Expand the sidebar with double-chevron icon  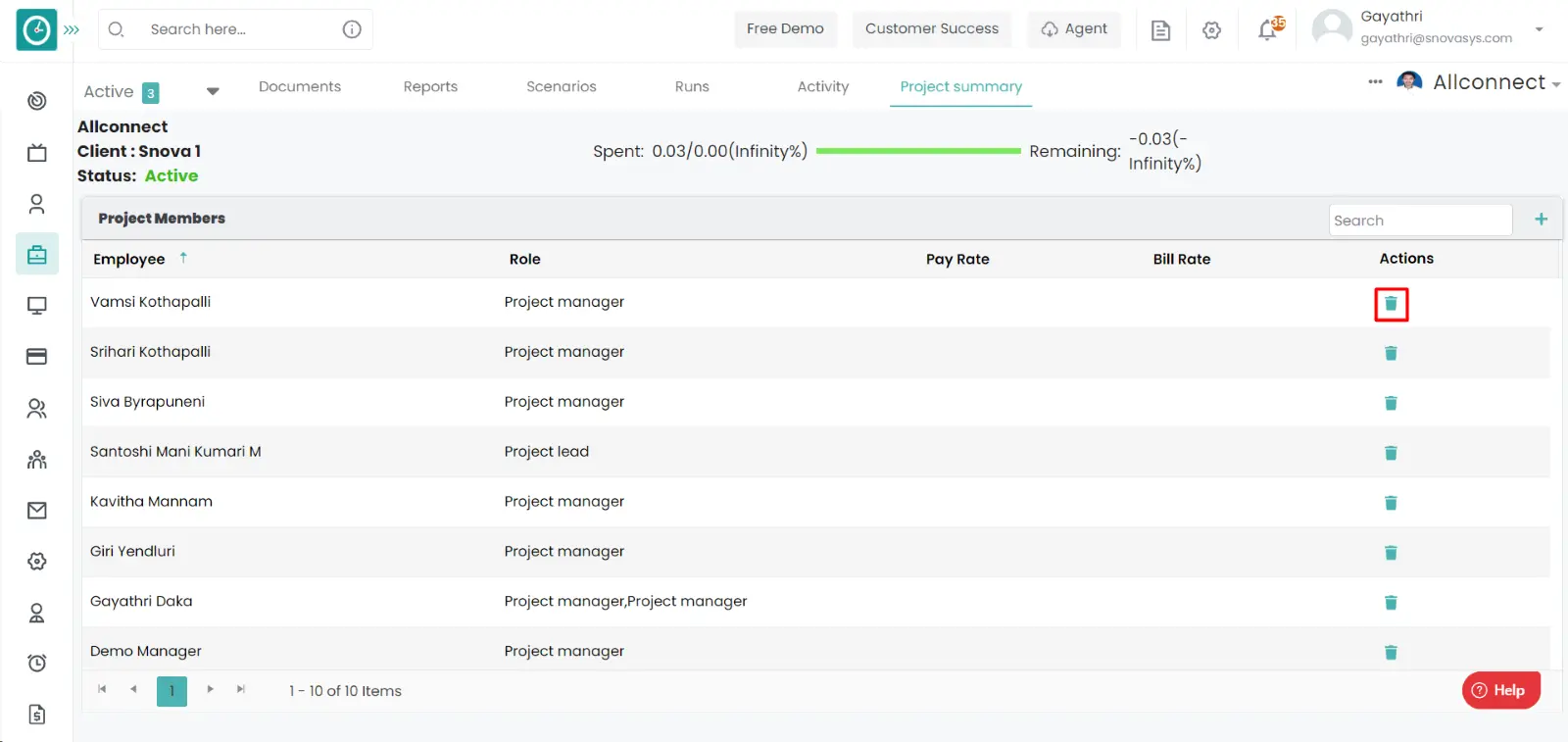tap(72, 30)
